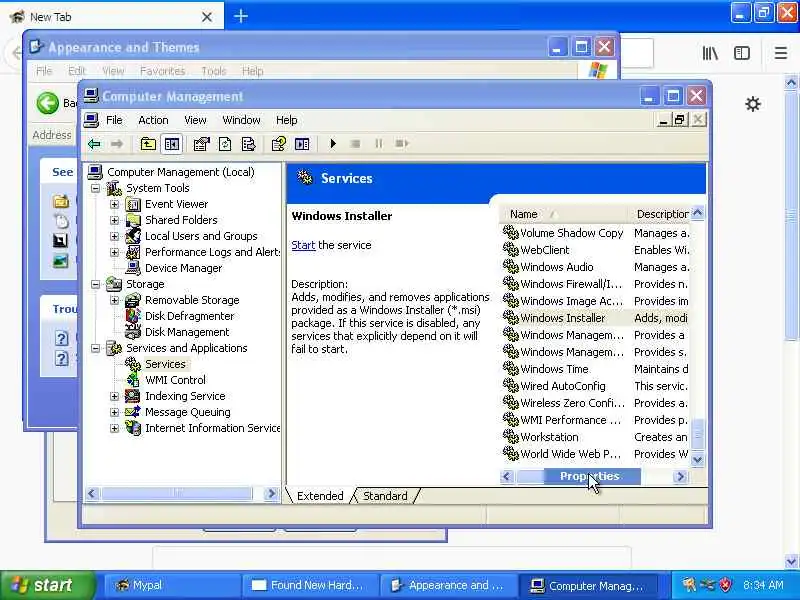Click the Stop Service toolbar icon
Screen dimensions: 800x600
coord(356,144)
